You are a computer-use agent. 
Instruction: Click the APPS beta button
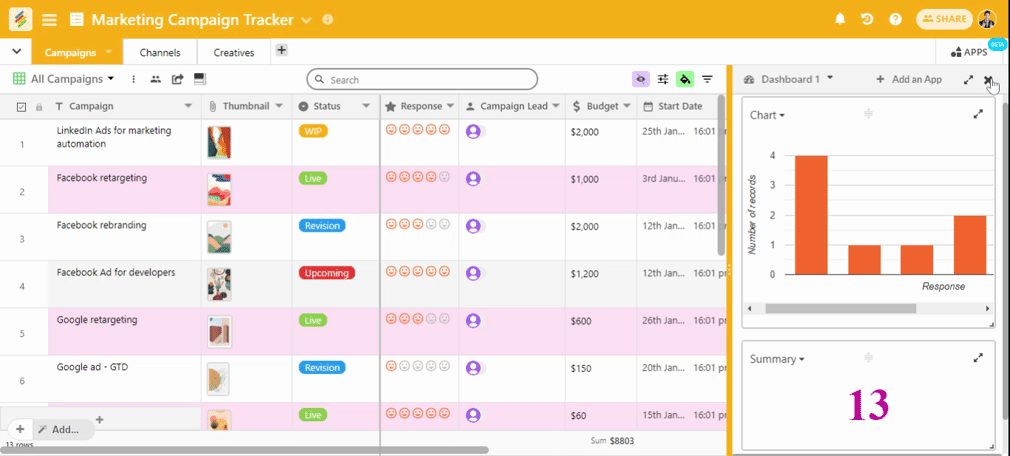tap(969, 52)
